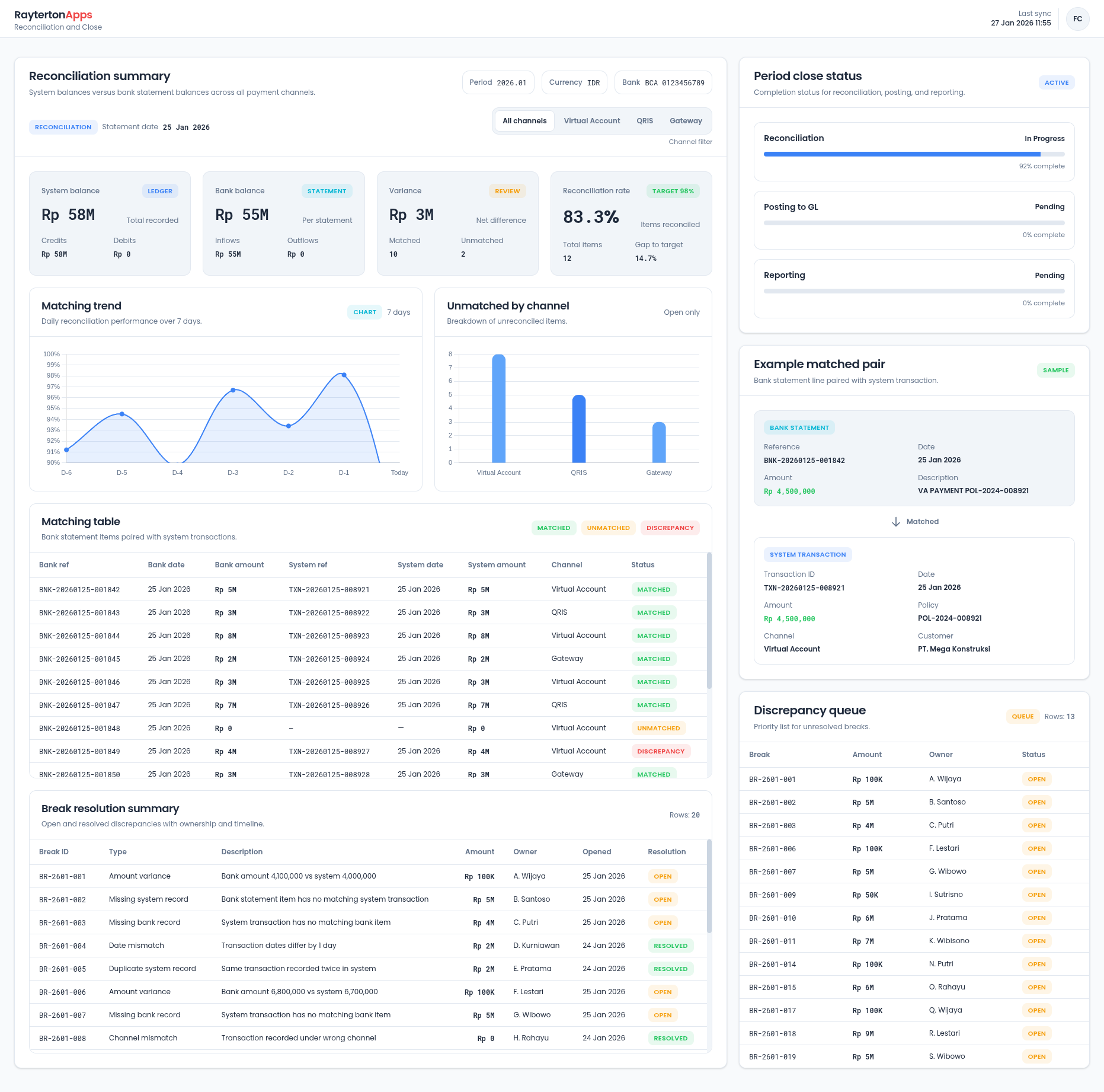
Task: Open break BR-2601-001 in Discrepancy queue
Action: [x=772, y=780]
